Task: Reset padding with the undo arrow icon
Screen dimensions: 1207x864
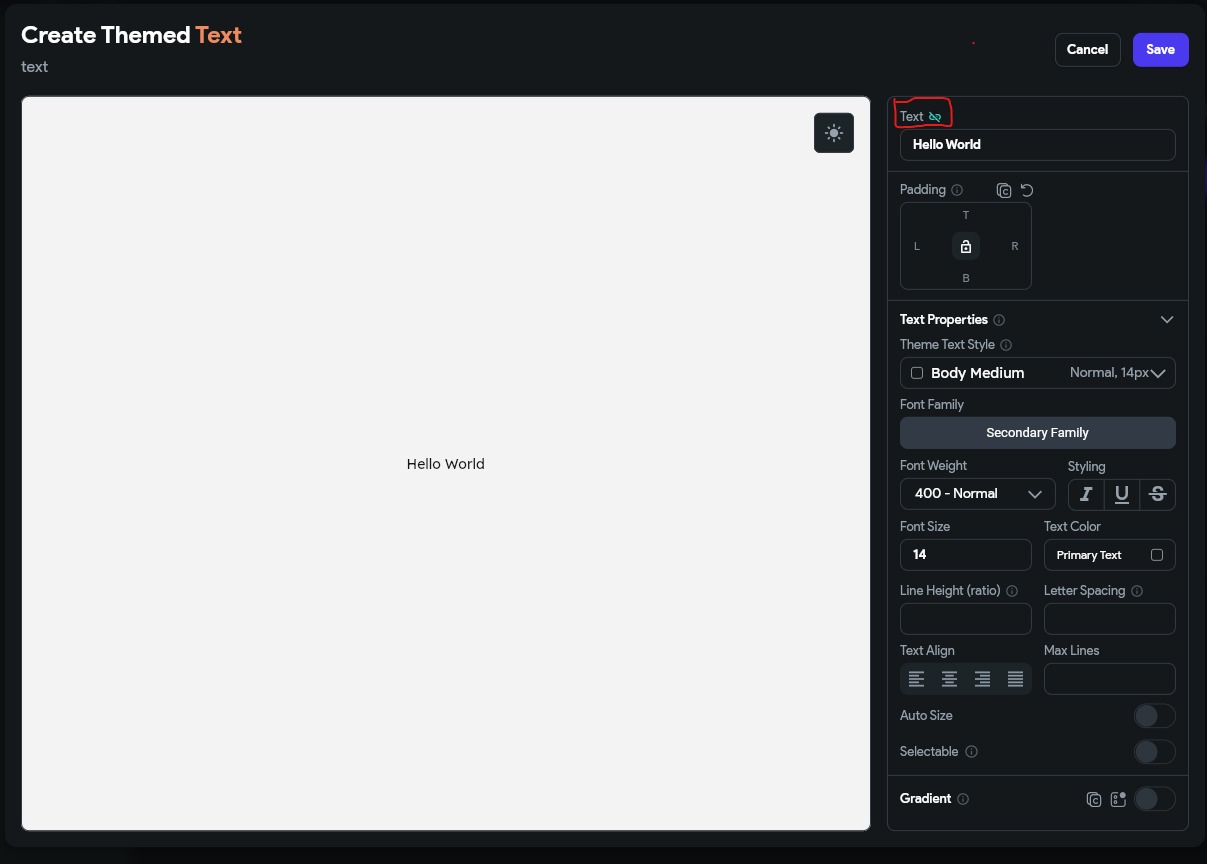Action: pos(1026,190)
